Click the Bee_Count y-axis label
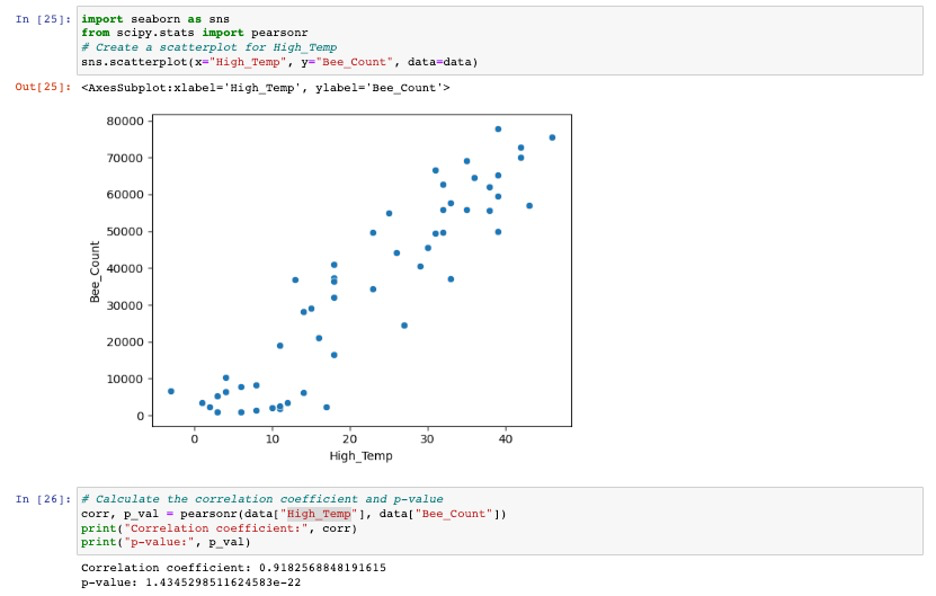This screenshot has height=596, width=936. pos(95,272)
